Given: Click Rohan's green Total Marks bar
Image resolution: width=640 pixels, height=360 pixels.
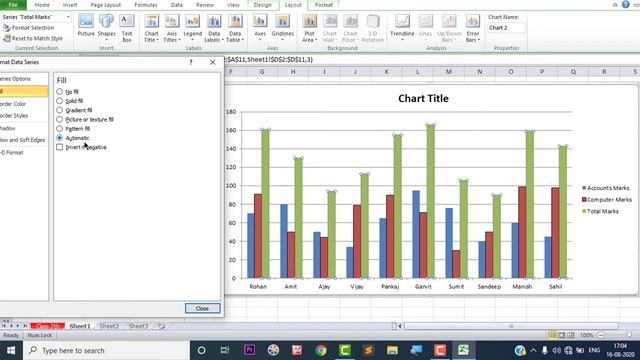Looking at the screenshot, I should click(265, 204).
